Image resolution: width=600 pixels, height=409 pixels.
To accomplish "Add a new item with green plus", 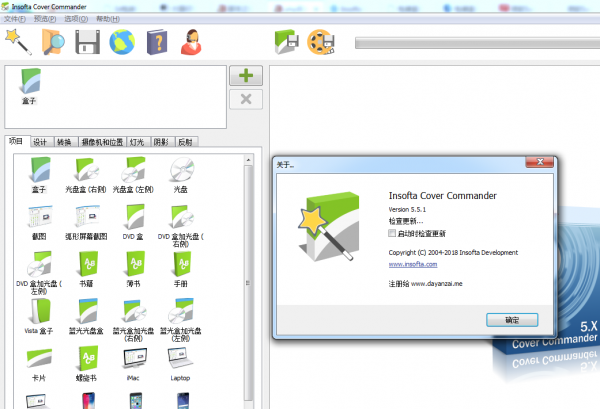I will point(246,75).
